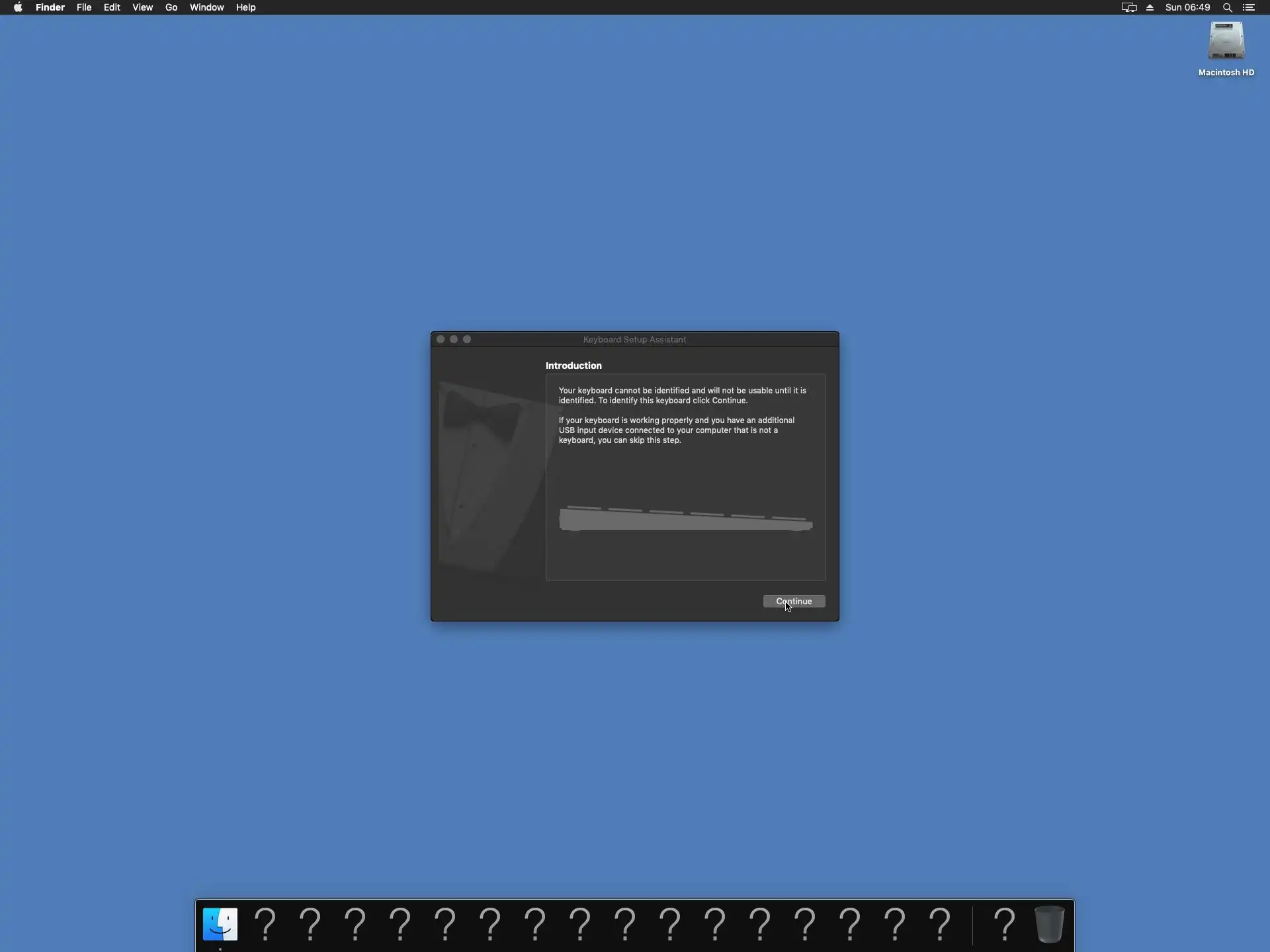Open the Finder menu
The width and height of the screenshot is (1270, 952).
(x=50, y=7)
